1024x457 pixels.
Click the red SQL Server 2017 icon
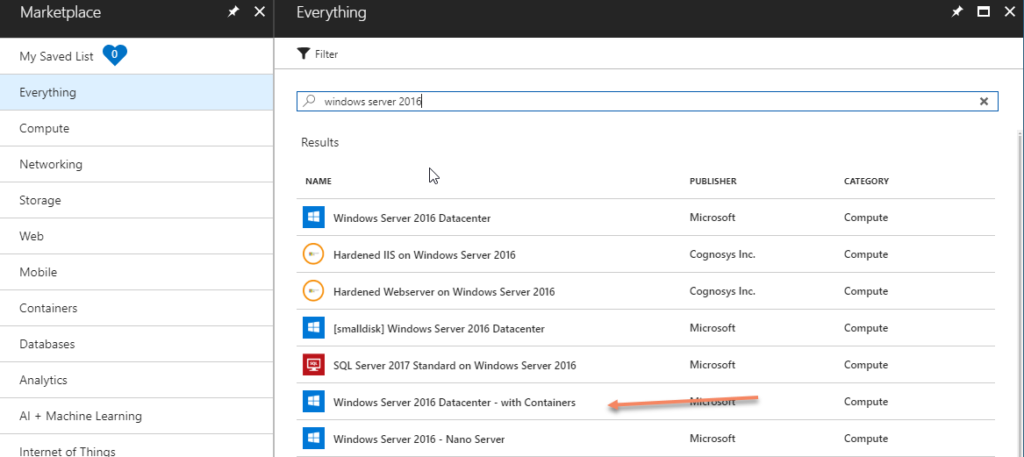pyautogui.click(x=313, y=364)
